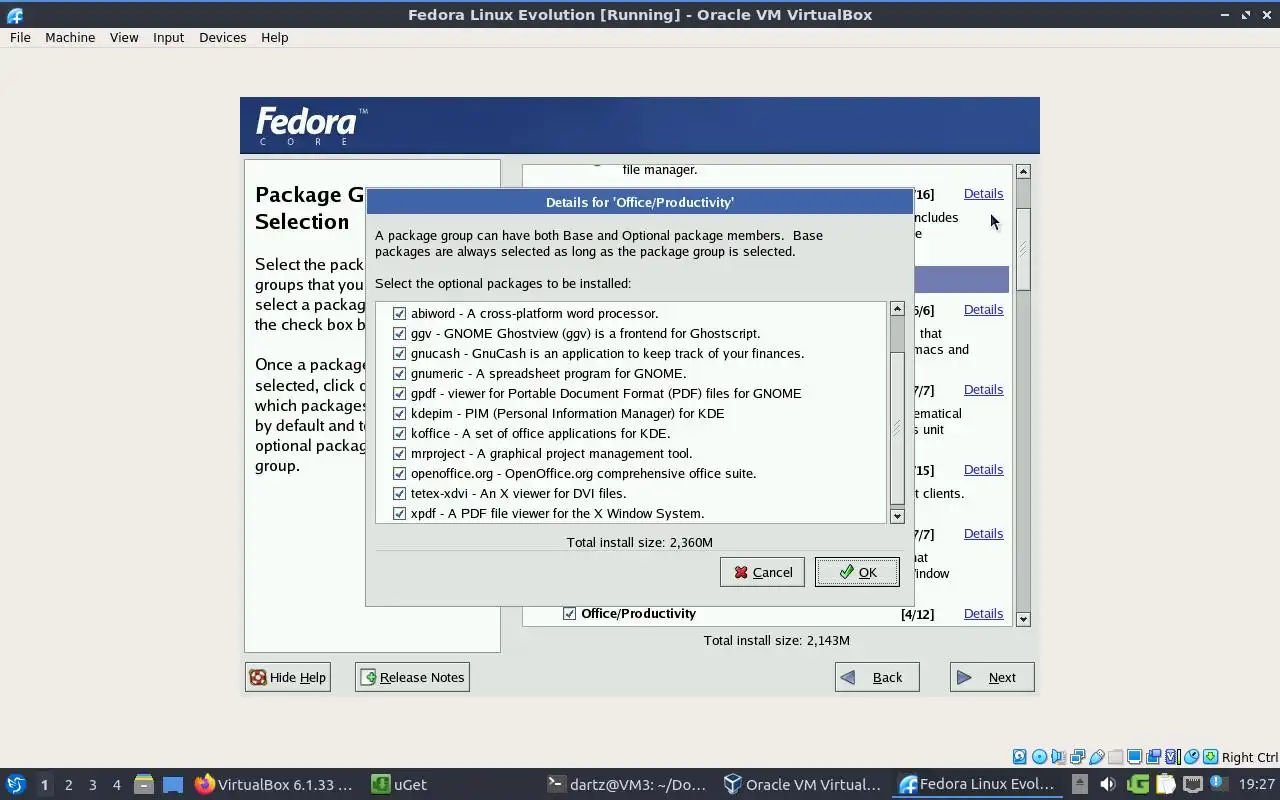
Task: Open the Details link beside [7/7] mathematical group
Action: (x=983, y=389)
